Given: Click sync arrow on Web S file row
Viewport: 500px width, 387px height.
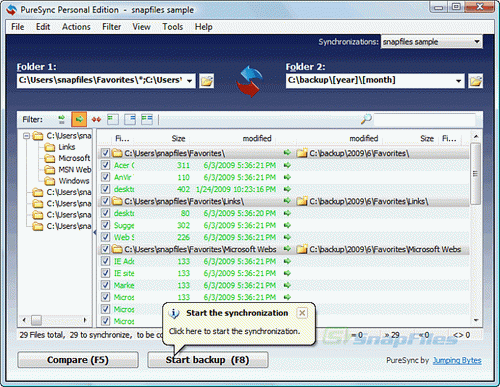Looking at the screenshot, I should pyautogui.click(x=287, y=237).
